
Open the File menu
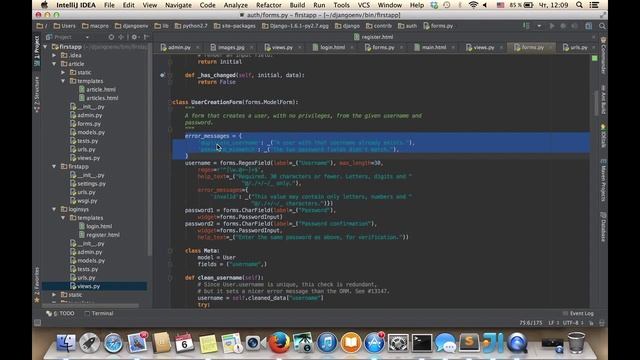(109, 5)
